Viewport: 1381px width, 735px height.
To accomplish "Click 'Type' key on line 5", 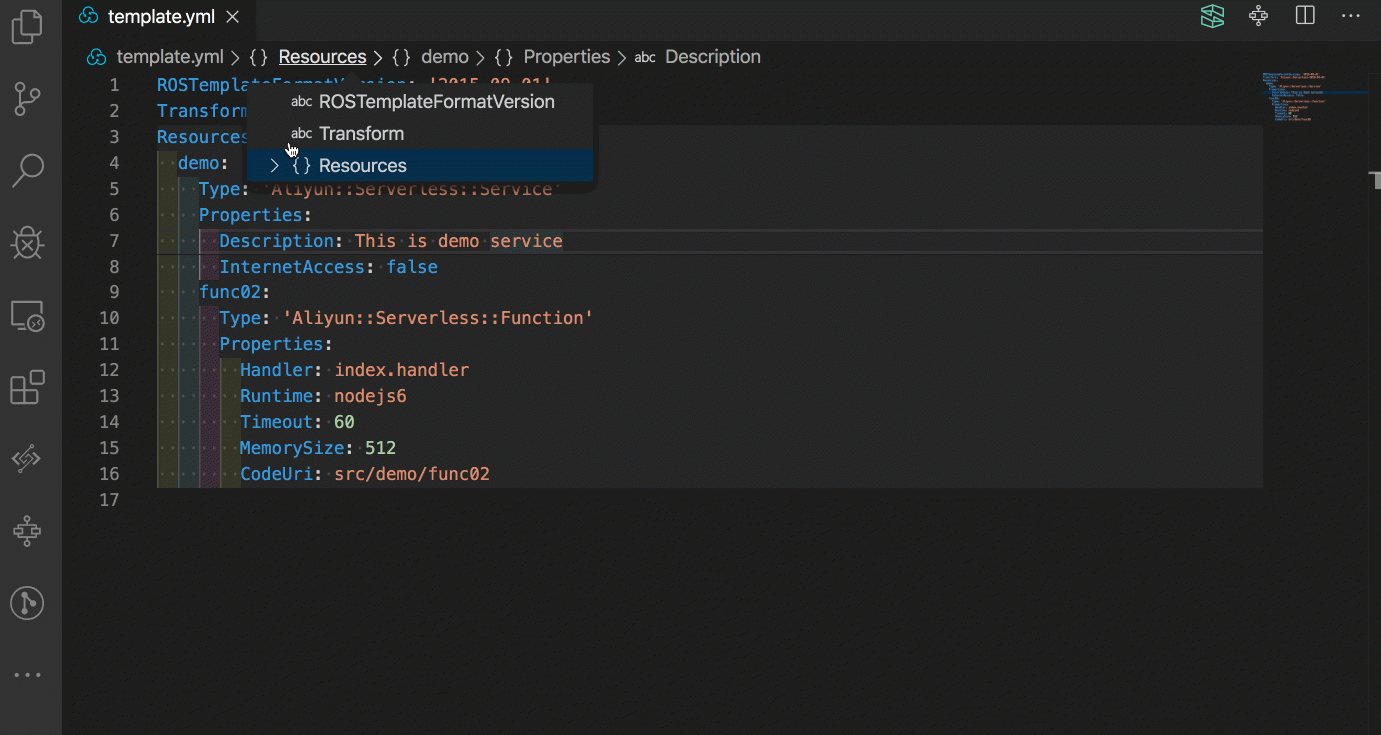I will 220,189.
